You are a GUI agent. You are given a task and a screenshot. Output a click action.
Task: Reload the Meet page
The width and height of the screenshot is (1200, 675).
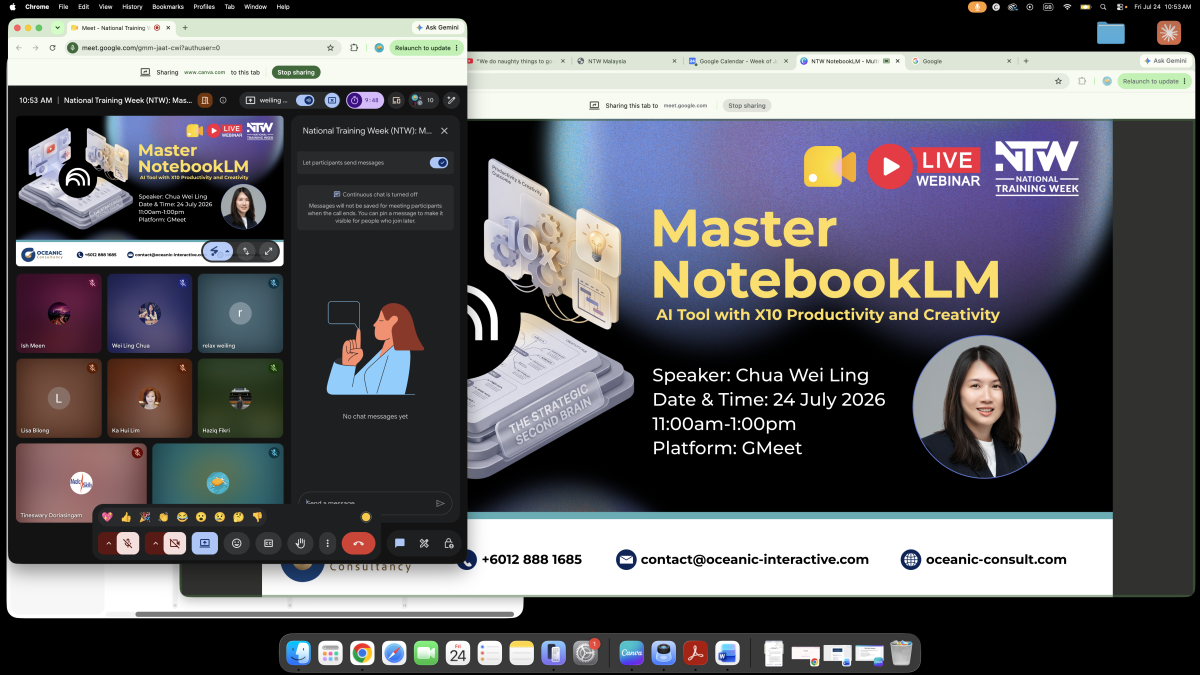click(53, 47)
